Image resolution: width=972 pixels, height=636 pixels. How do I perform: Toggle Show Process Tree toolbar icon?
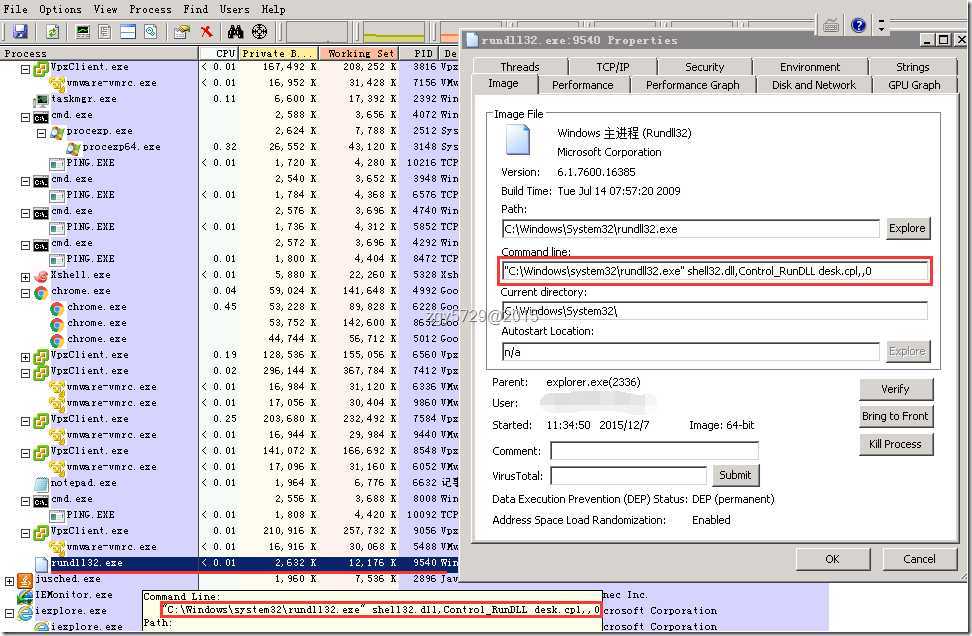tap(105, 31)
